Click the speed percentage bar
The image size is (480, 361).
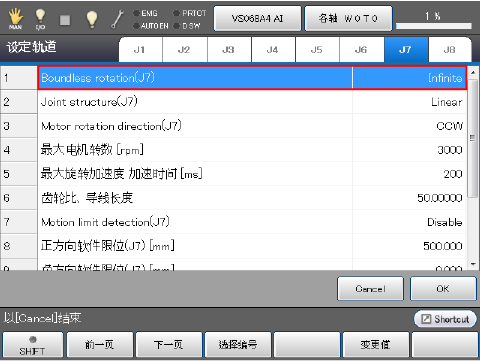coord(434,26)
